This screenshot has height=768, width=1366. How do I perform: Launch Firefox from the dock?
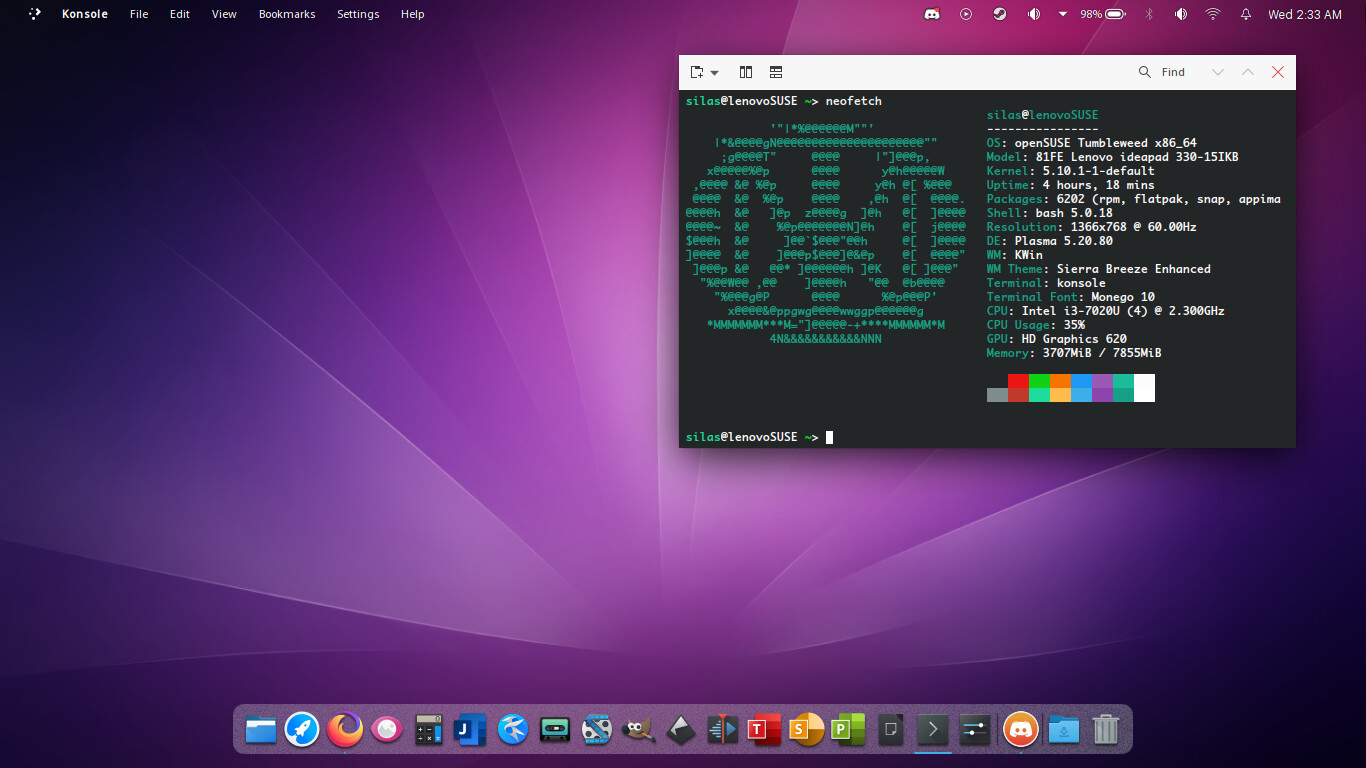[345, 729]
